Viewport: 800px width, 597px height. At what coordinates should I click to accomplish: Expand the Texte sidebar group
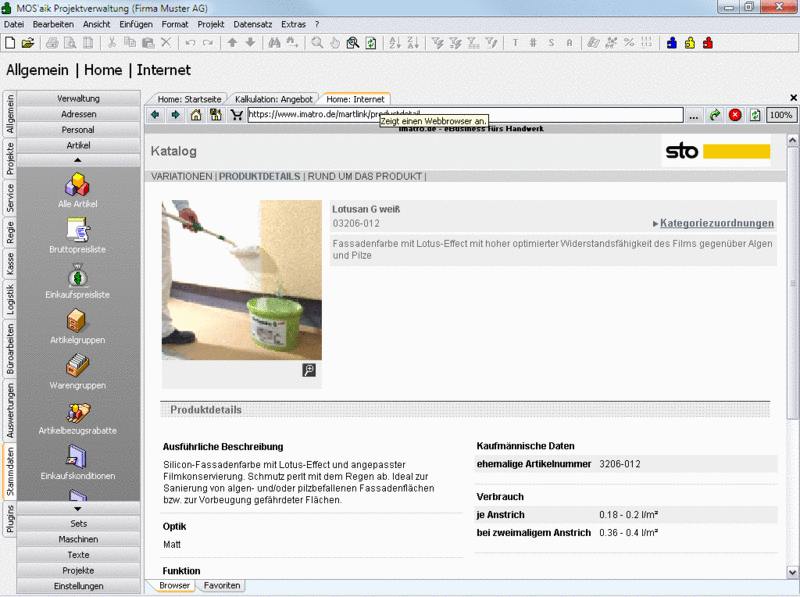[x=79, y=555]
